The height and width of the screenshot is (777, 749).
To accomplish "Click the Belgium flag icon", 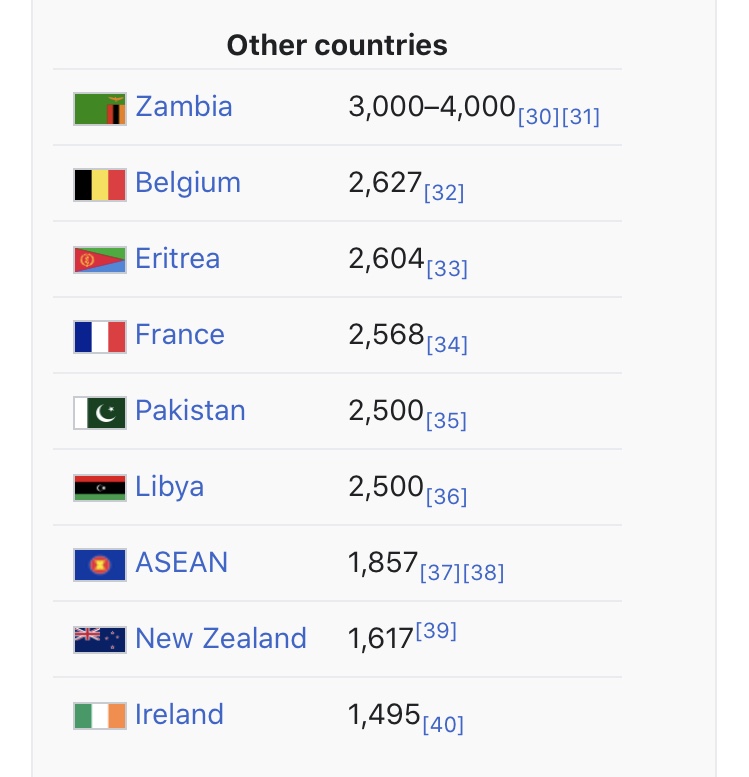I will pyautogui.click(x=100, y=185).
